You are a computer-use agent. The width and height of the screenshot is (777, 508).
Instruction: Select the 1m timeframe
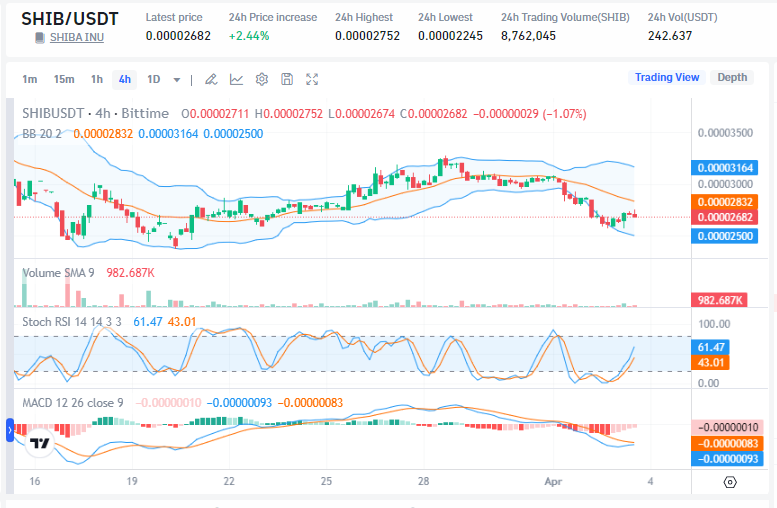coord(30,79)
